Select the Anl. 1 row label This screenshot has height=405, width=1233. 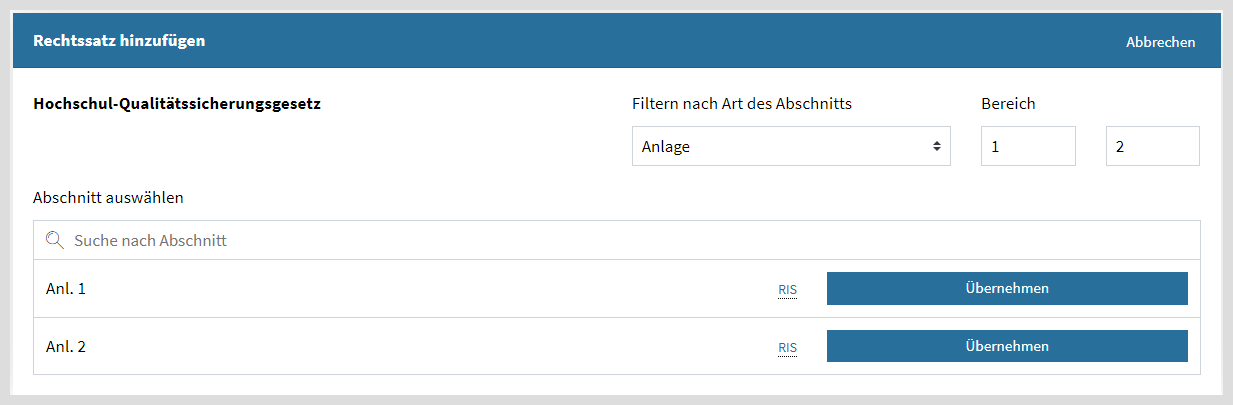pos(66,288)
